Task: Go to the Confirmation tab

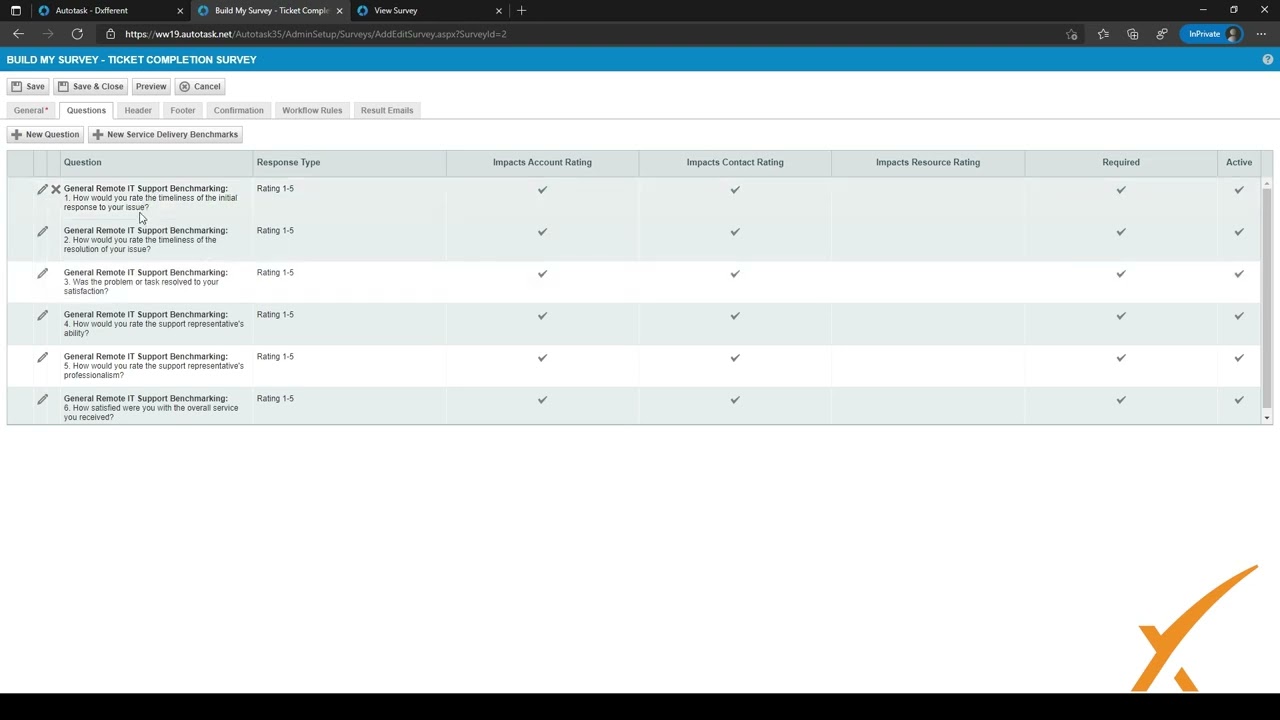Action: pos(238,110)
